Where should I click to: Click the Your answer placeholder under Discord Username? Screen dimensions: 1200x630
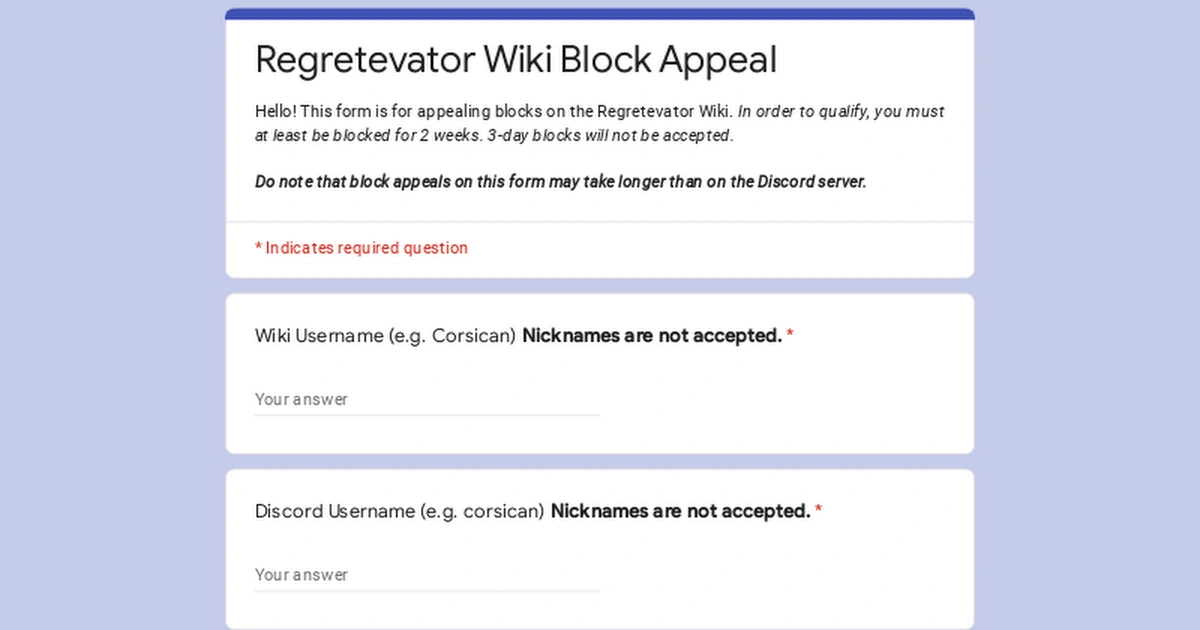click(x=302, y=575)
